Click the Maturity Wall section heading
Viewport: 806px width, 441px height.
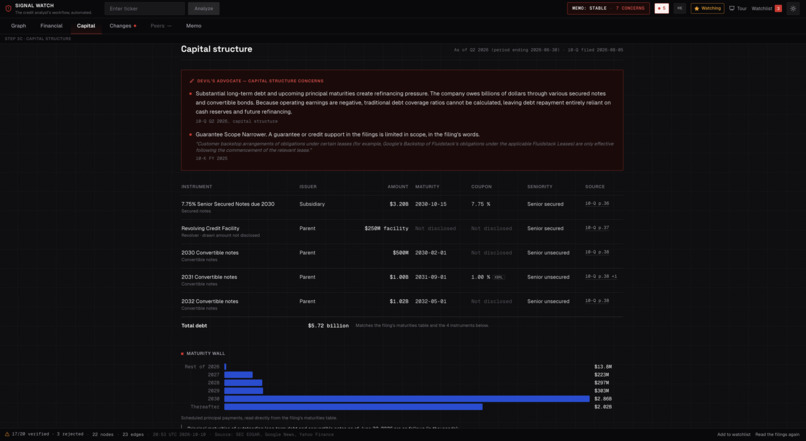(206, 353)
